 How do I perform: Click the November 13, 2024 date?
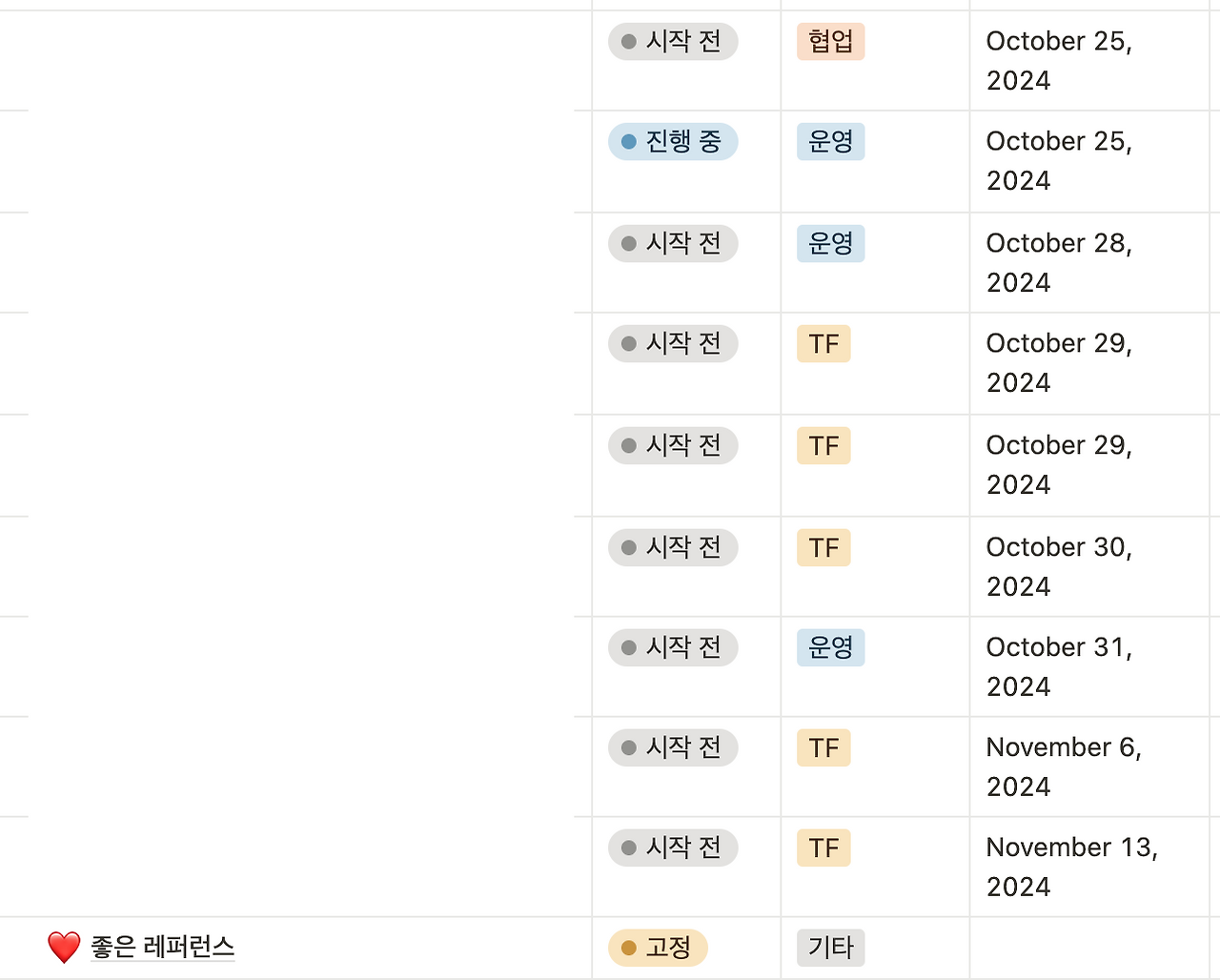click(1071, 866)
